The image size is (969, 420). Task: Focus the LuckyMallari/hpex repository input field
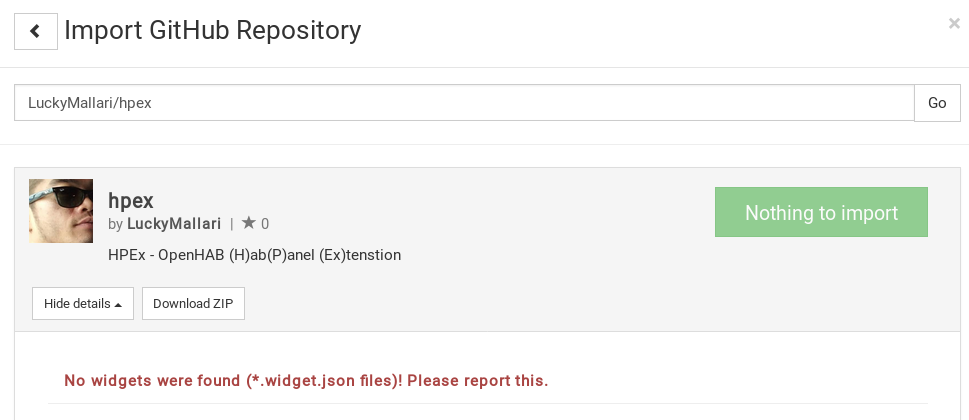464,103
